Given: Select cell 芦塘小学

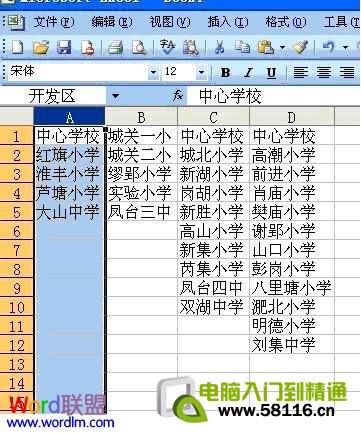Looking at the screenshot, I should [69, 193].
